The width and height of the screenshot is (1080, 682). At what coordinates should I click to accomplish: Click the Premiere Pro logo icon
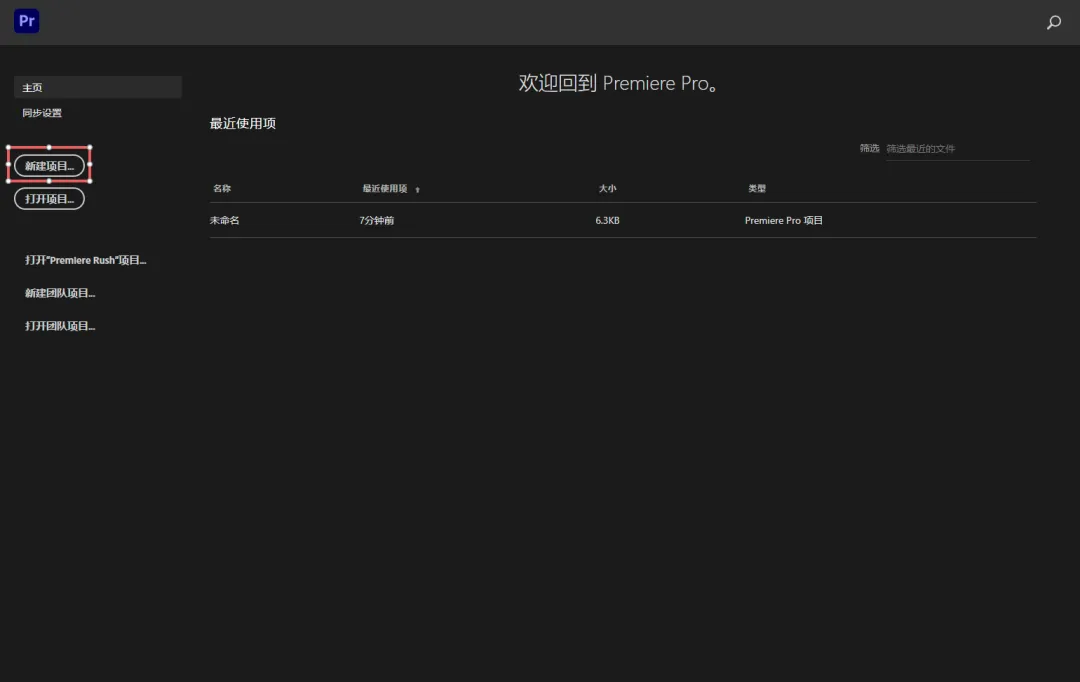(26, 21)
